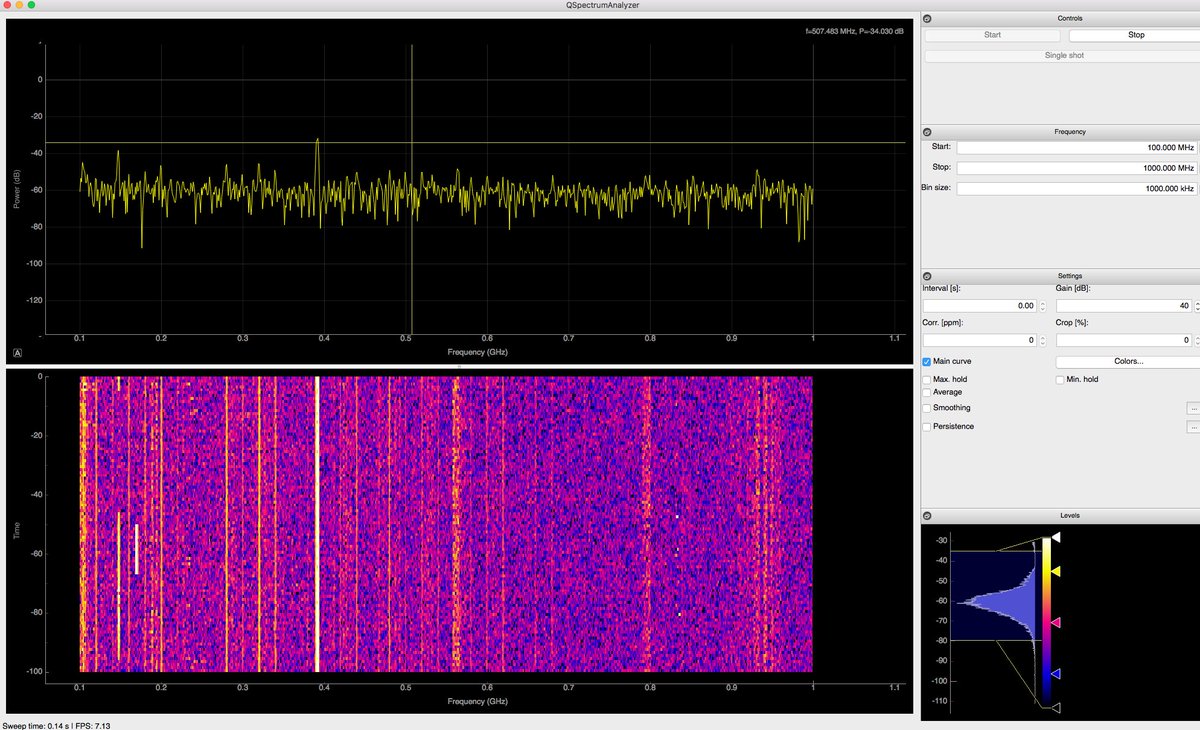Screen dimensions: 1200x730
Task: Click the Interval [s] value field
Action: coord(980,305)
